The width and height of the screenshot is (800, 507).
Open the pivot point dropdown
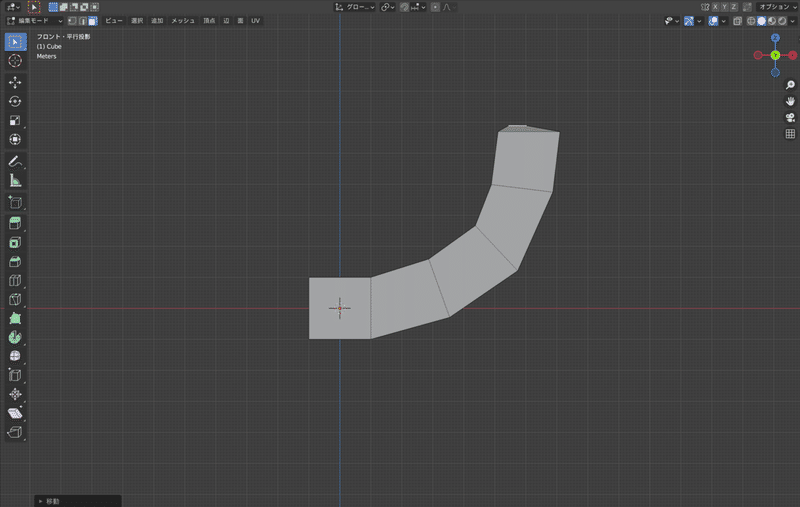tap(388, 7)
